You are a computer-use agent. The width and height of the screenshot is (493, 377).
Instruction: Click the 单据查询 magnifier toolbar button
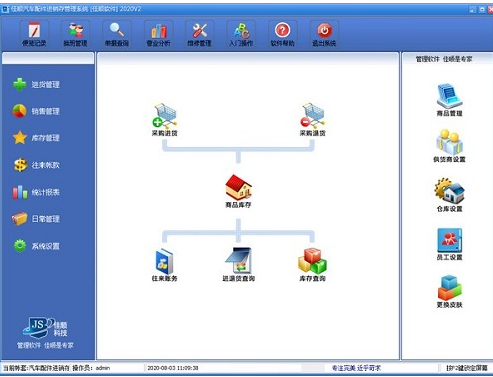click(x=117, y=34)
